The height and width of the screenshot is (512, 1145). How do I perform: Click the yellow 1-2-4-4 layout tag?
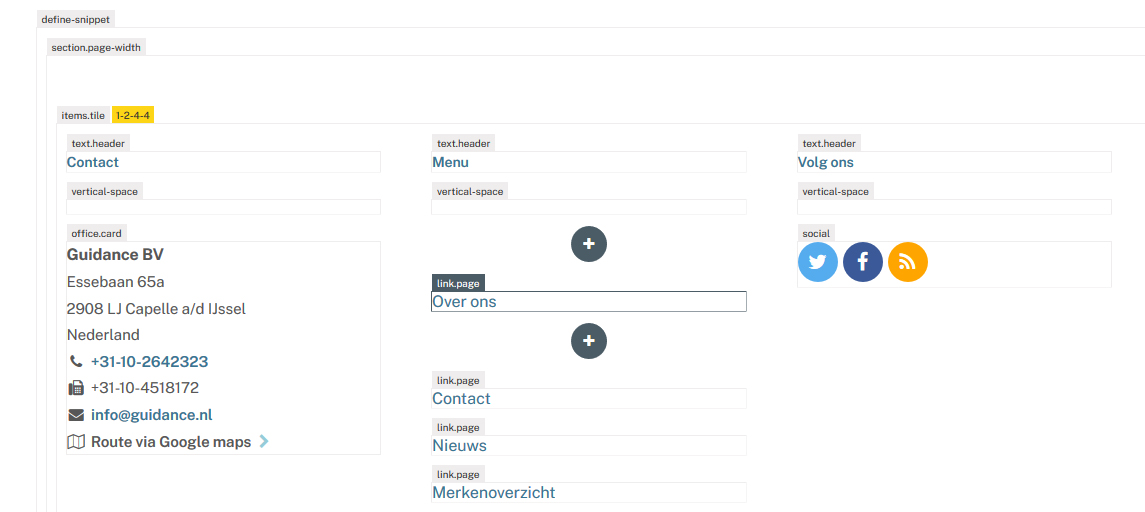132,115
